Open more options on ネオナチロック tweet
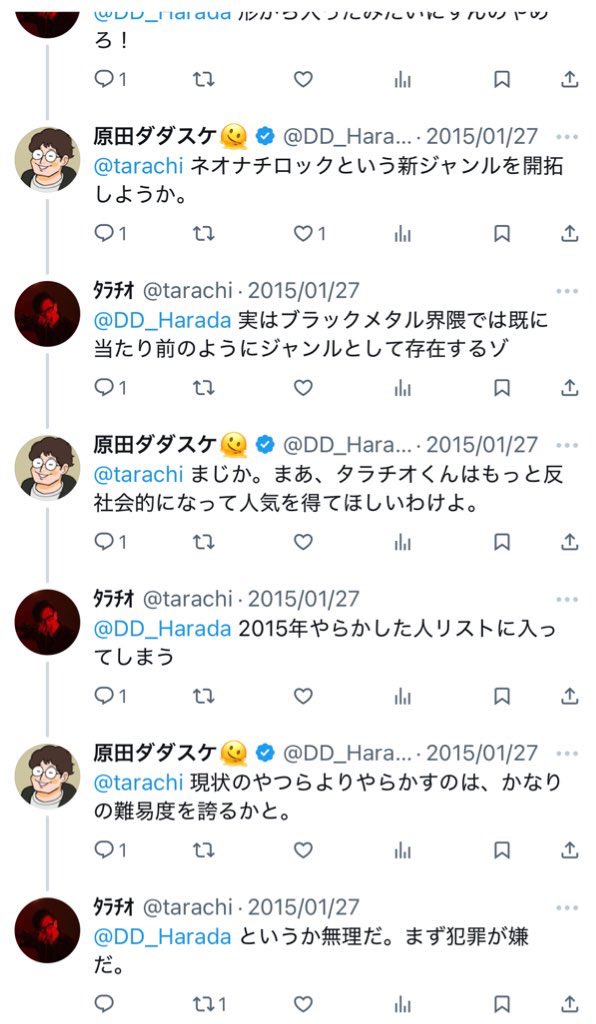The image size is (596, 1024). tap(567, 137)
